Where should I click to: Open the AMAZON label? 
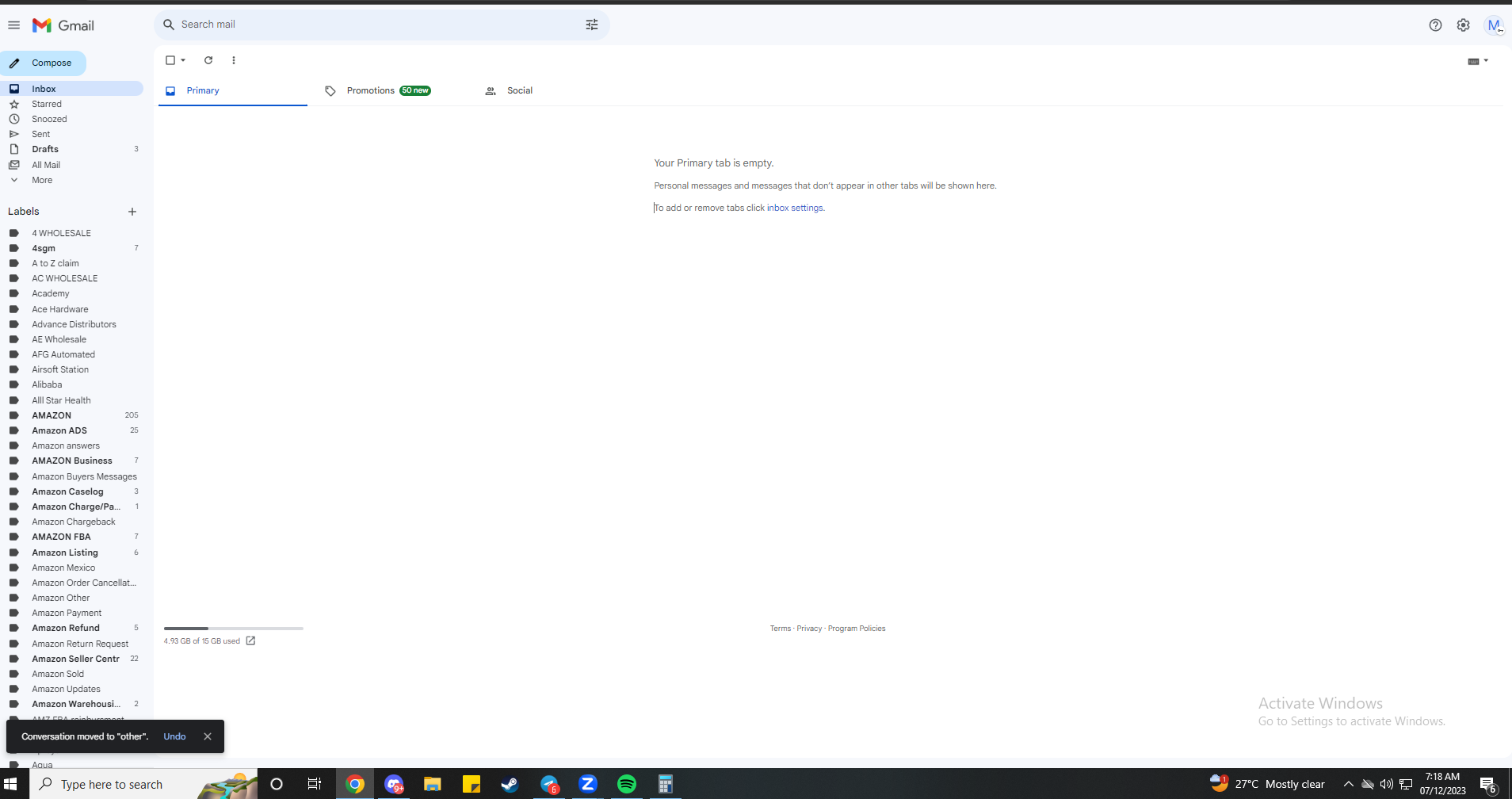pos(72,415)
